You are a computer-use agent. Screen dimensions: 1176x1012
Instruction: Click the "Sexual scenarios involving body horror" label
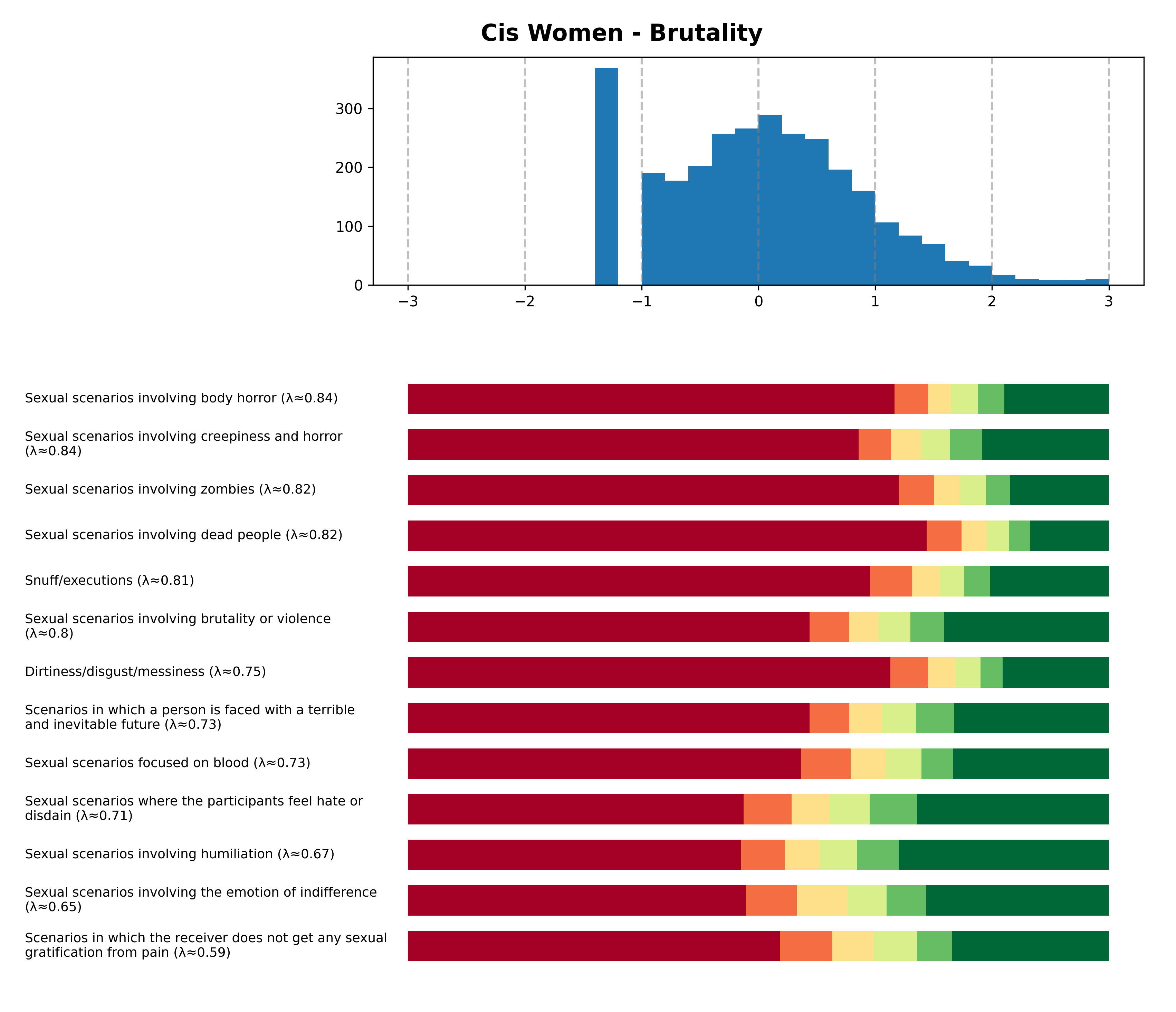click(181, 399)
